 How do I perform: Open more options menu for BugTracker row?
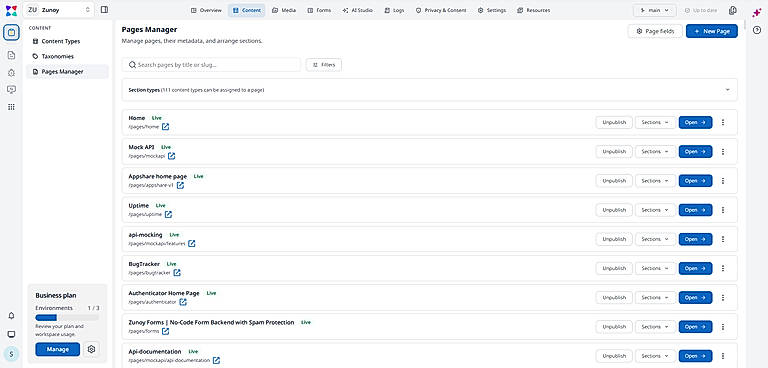tap(723, 269)
